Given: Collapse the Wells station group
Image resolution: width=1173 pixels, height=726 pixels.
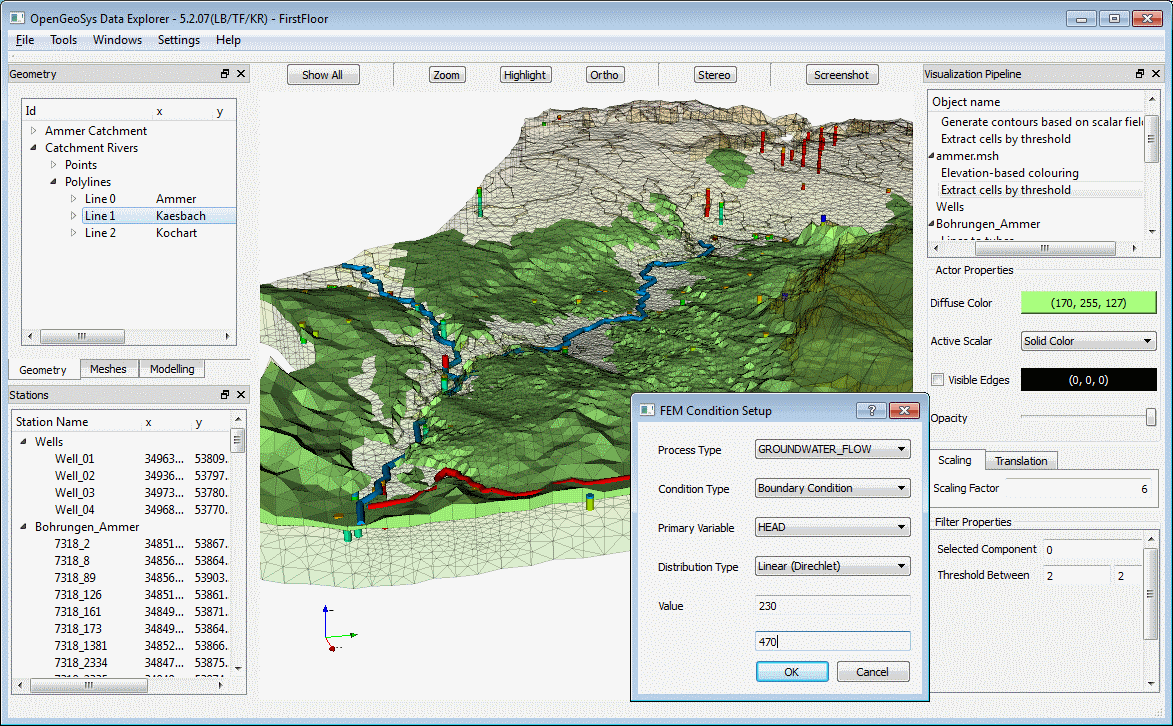Looking at the screenshot, I should tap(23, 441).
